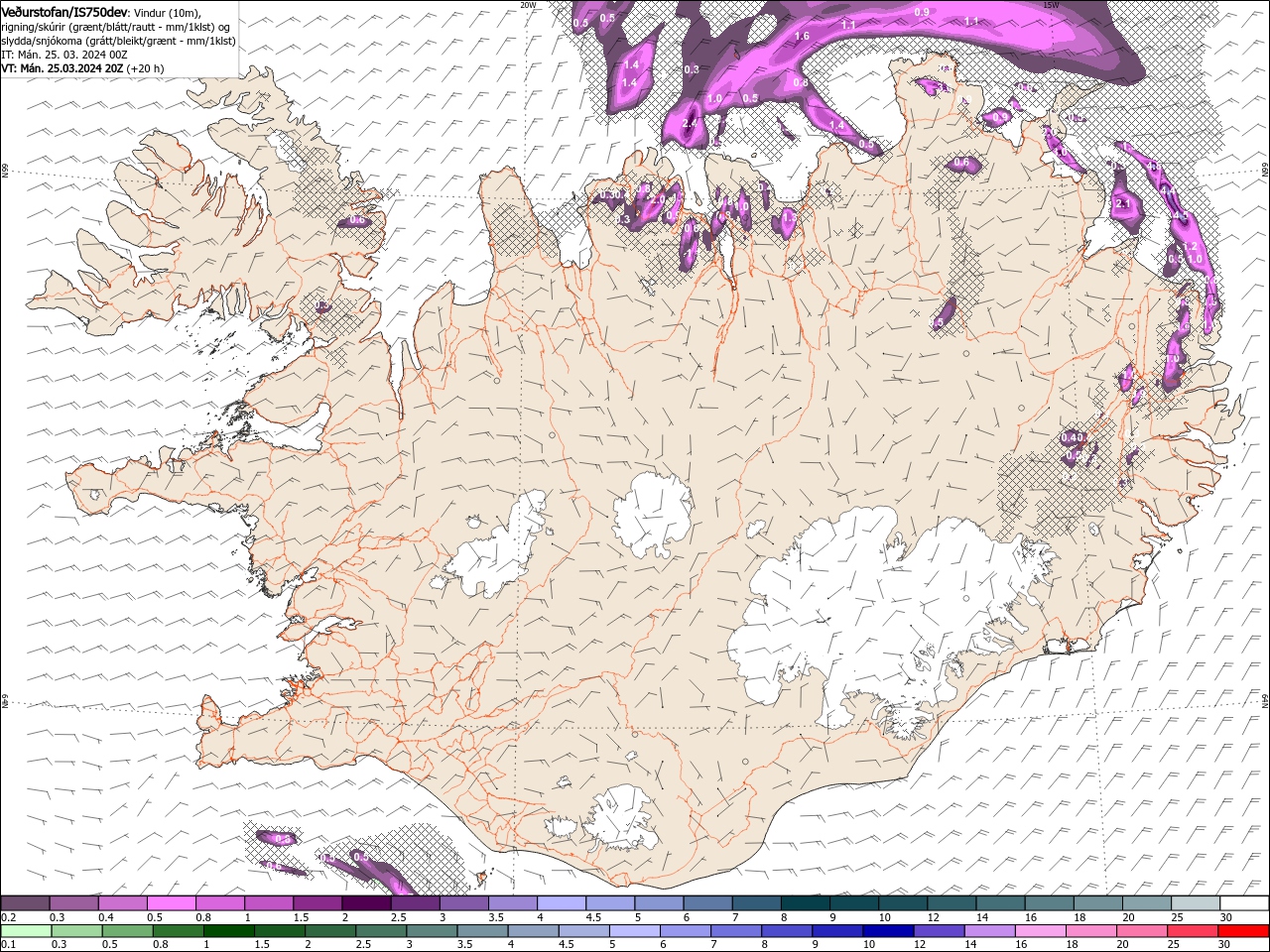Click the red swatch labeled 30 in the lower rain legend
Screen dimensions: 1270x952
click(x=1243, y=931)
